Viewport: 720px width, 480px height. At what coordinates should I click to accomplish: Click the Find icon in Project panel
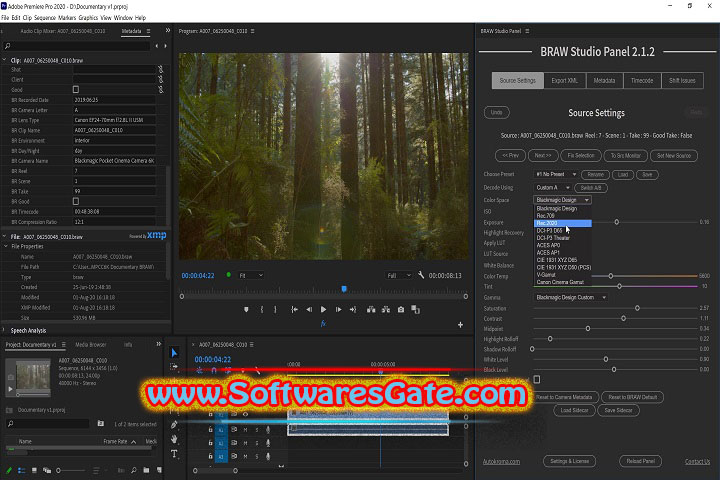click(133, 470)
